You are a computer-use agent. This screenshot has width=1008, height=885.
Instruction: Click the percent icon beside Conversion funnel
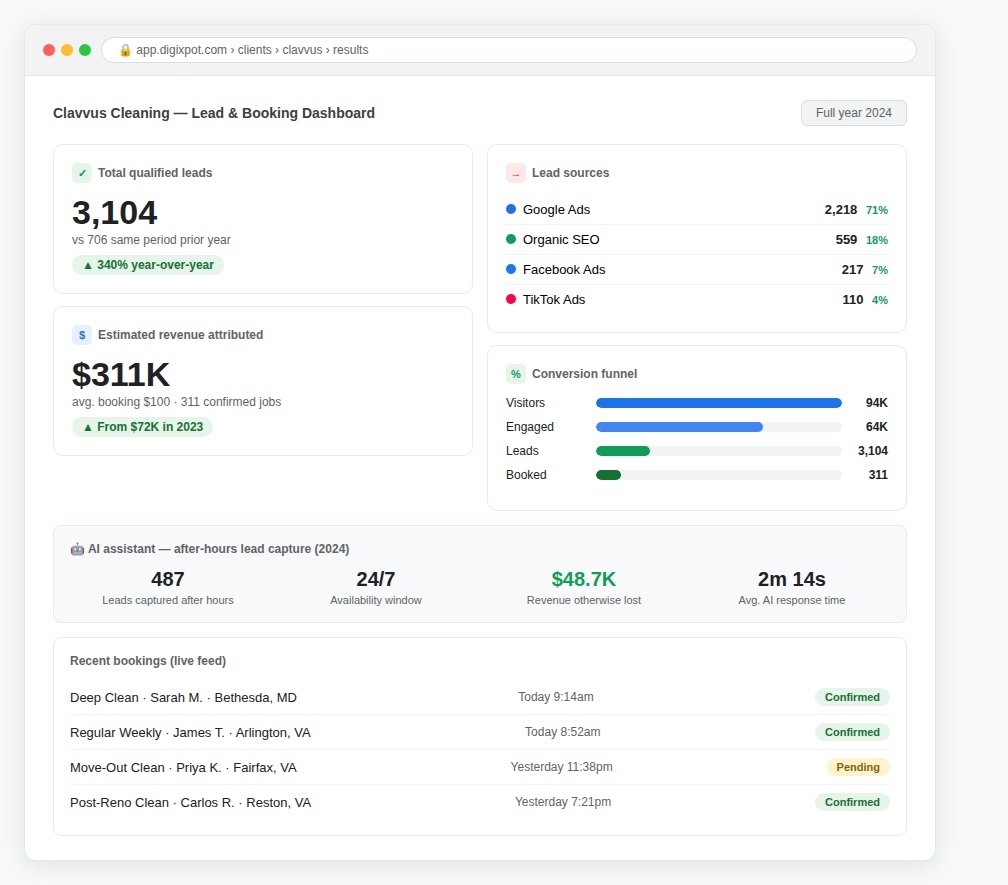coord(516,374)
